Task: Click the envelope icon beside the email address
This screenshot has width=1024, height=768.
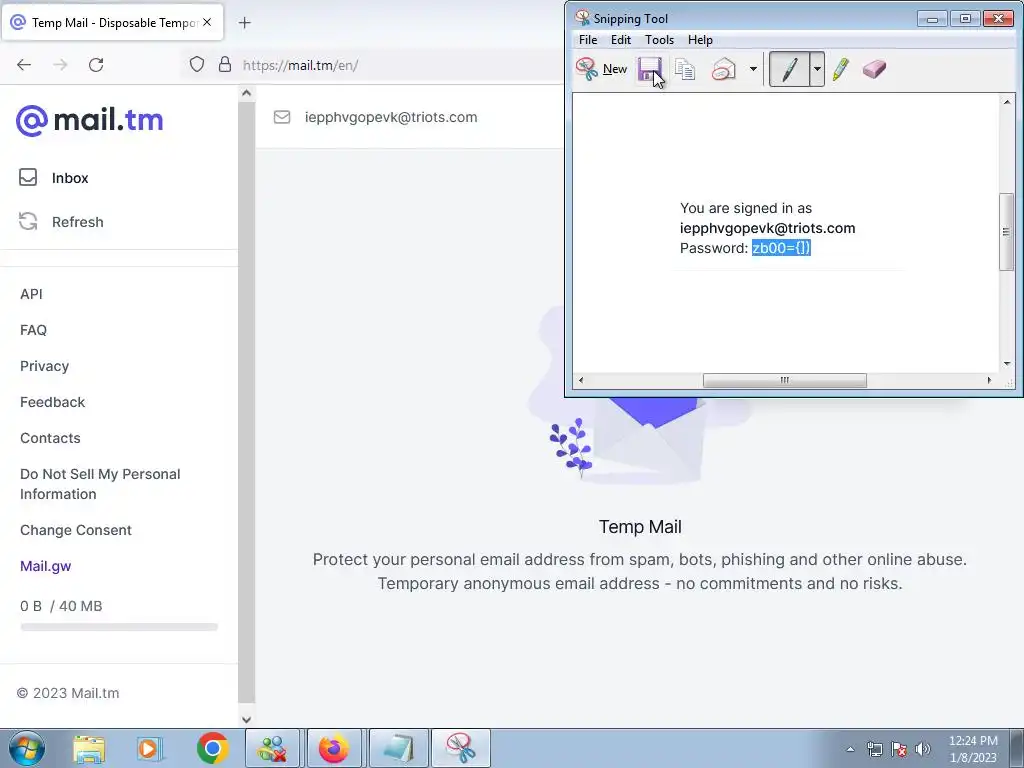Action: coord(281,117)
